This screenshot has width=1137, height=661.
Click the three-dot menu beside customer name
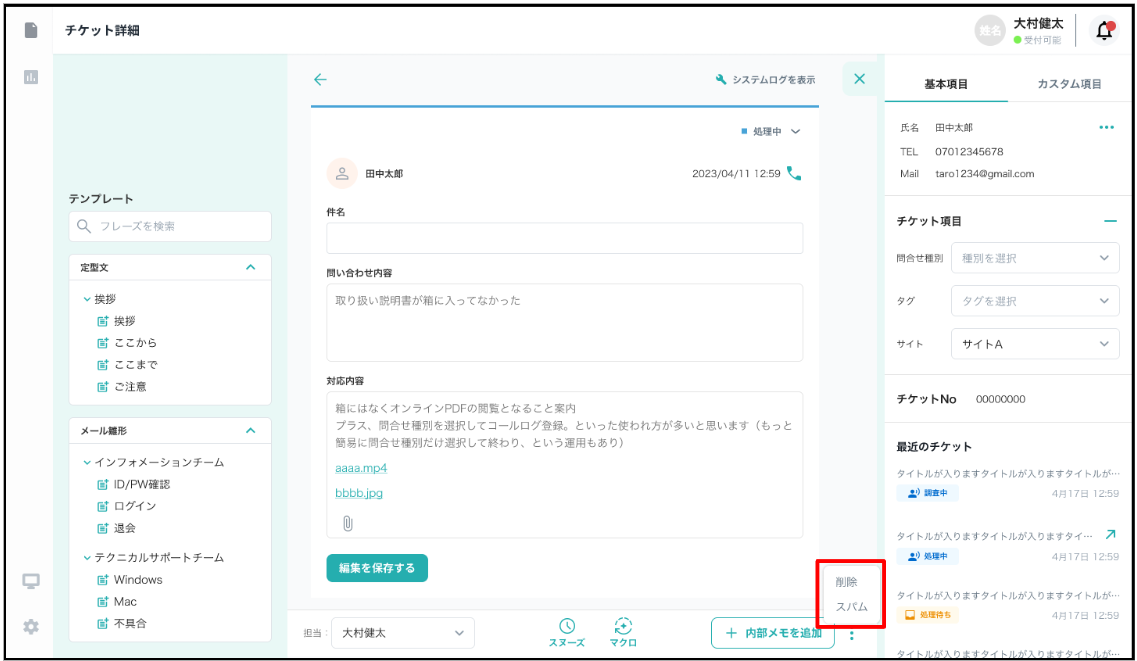[x=1106, y=128]
